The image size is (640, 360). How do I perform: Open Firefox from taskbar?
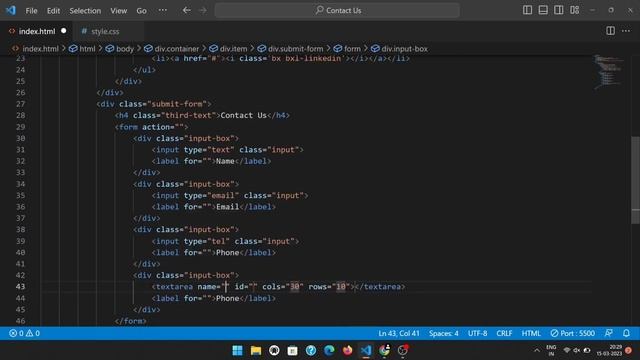(x=347, y=350)
